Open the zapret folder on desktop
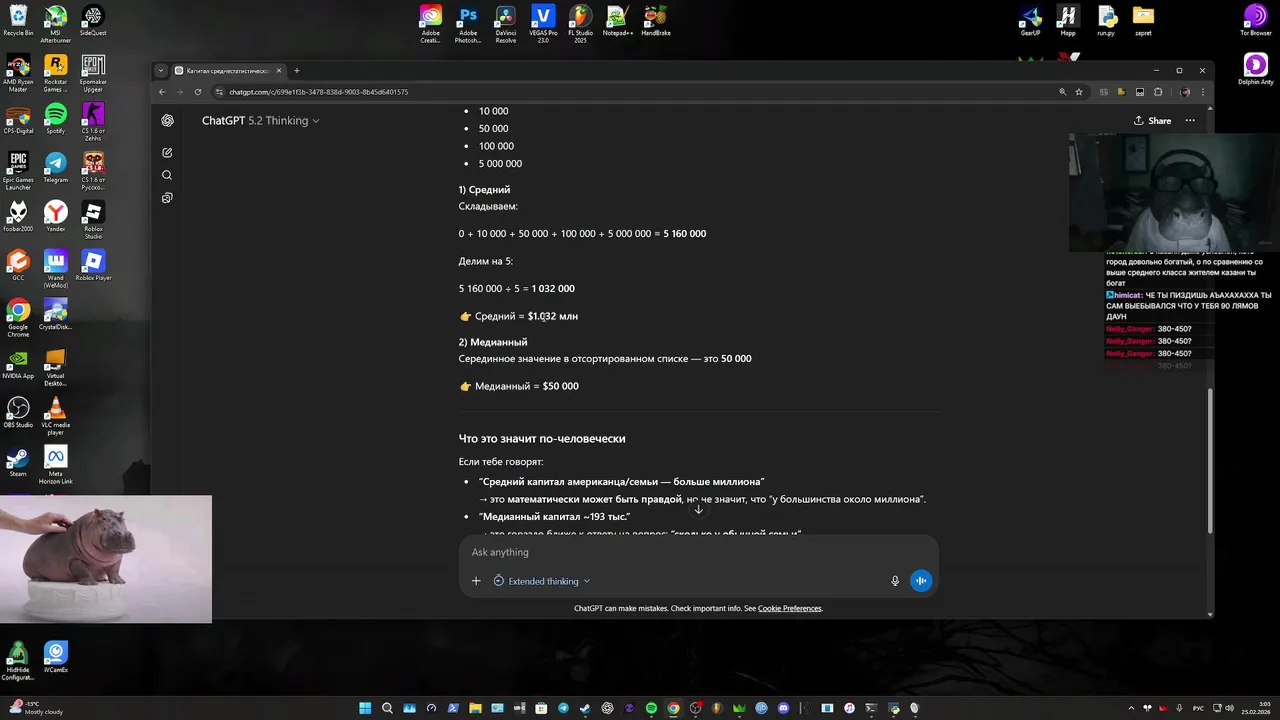Screen dimensions: 1280x720 [x=1143, y=21]
